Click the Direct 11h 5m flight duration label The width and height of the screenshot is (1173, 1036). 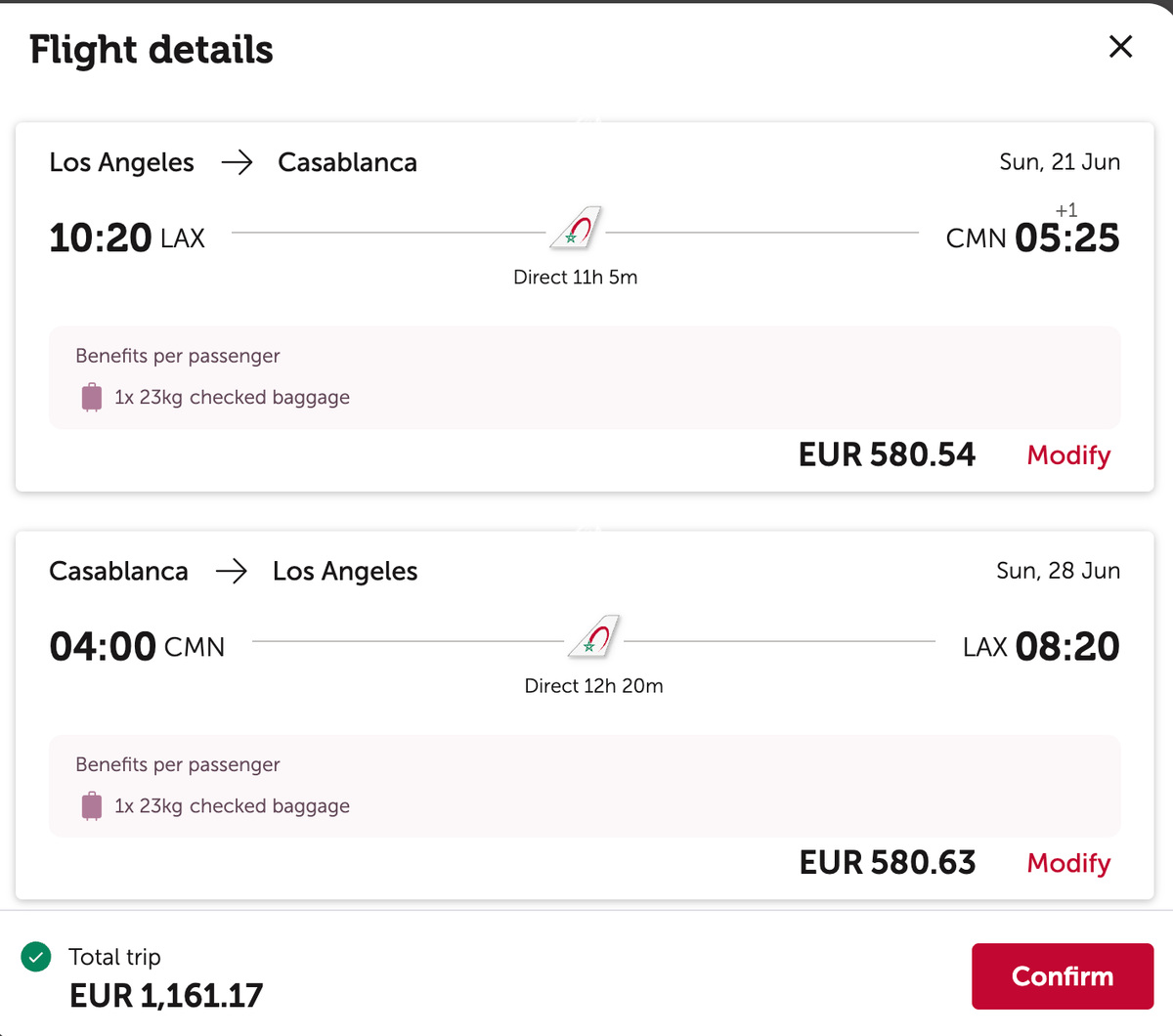click(576, 277)
